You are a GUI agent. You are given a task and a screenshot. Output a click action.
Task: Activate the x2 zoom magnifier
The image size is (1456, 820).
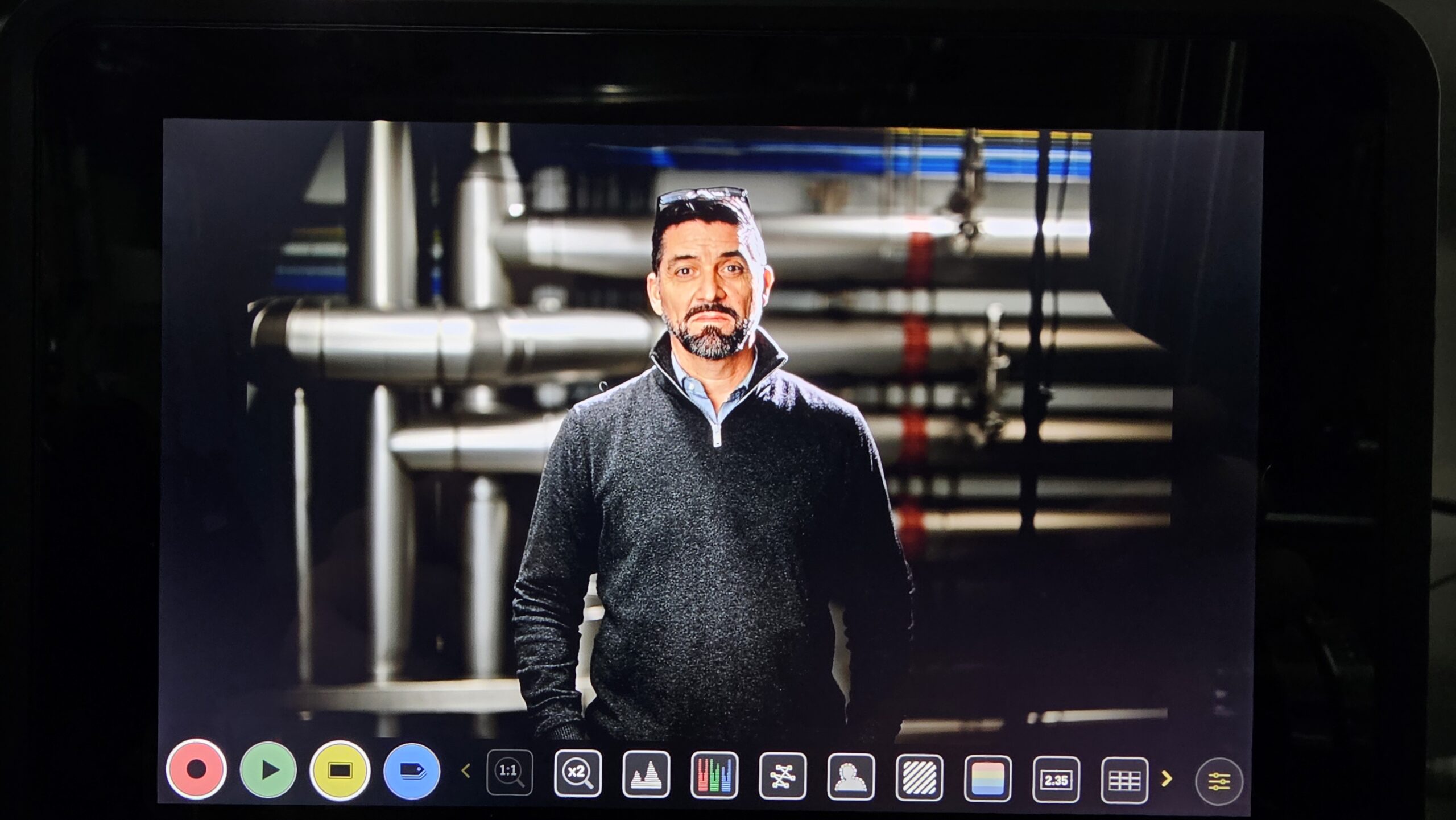(x=577, y=773)
